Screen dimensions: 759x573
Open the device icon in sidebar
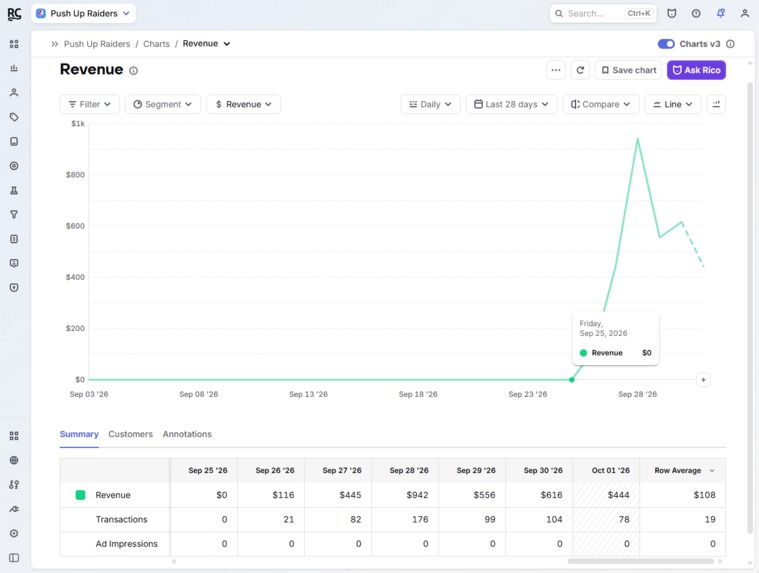(x=14, y=141)
